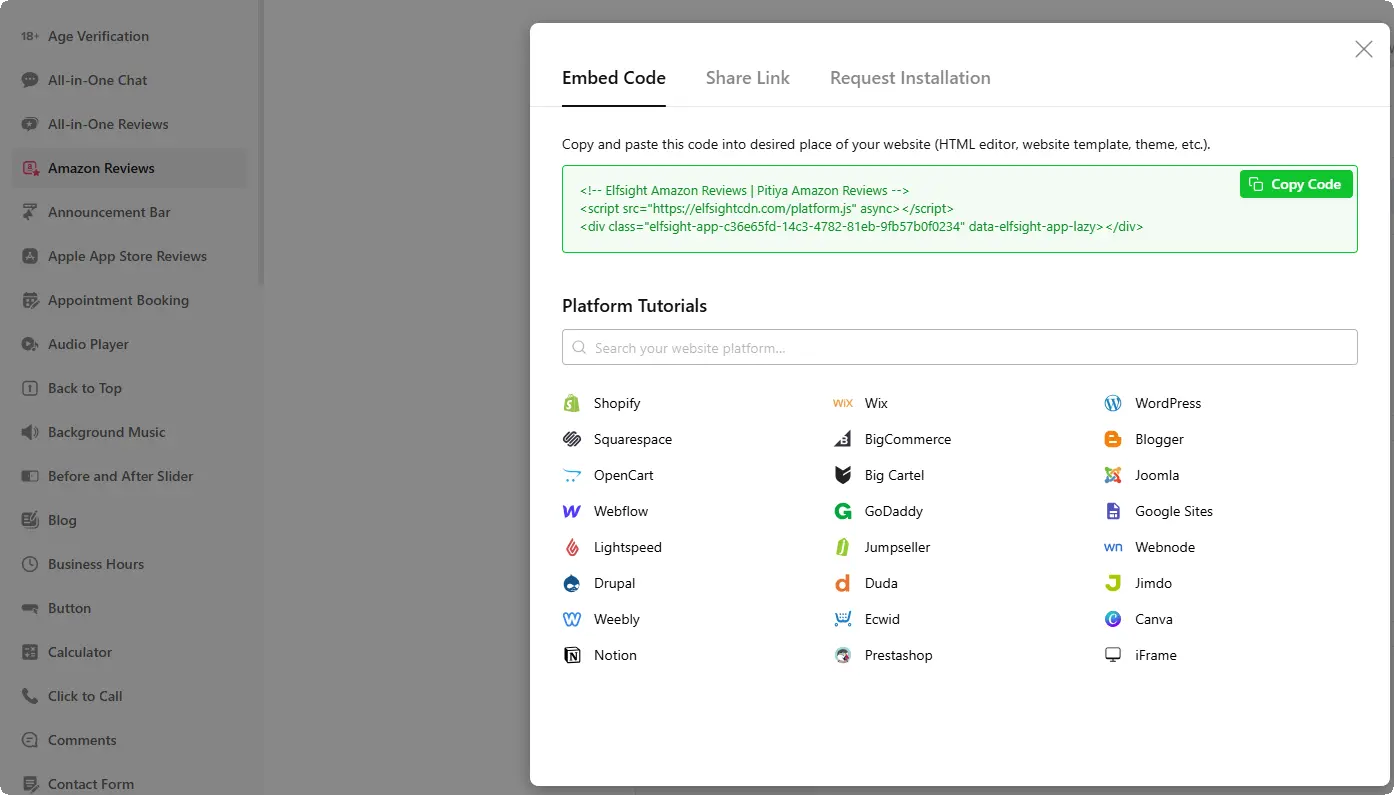Screen dimensions: 1394x795
Task: Click the Back to Top sidebar icon
Action: pyautogui.click(x=30, y=388)
